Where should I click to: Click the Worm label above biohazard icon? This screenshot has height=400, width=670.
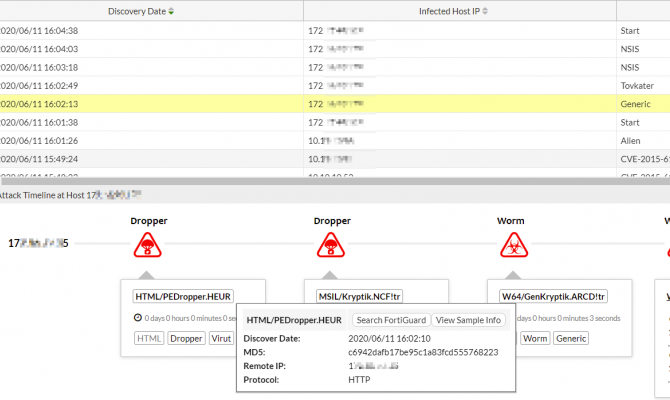[511, 221]
